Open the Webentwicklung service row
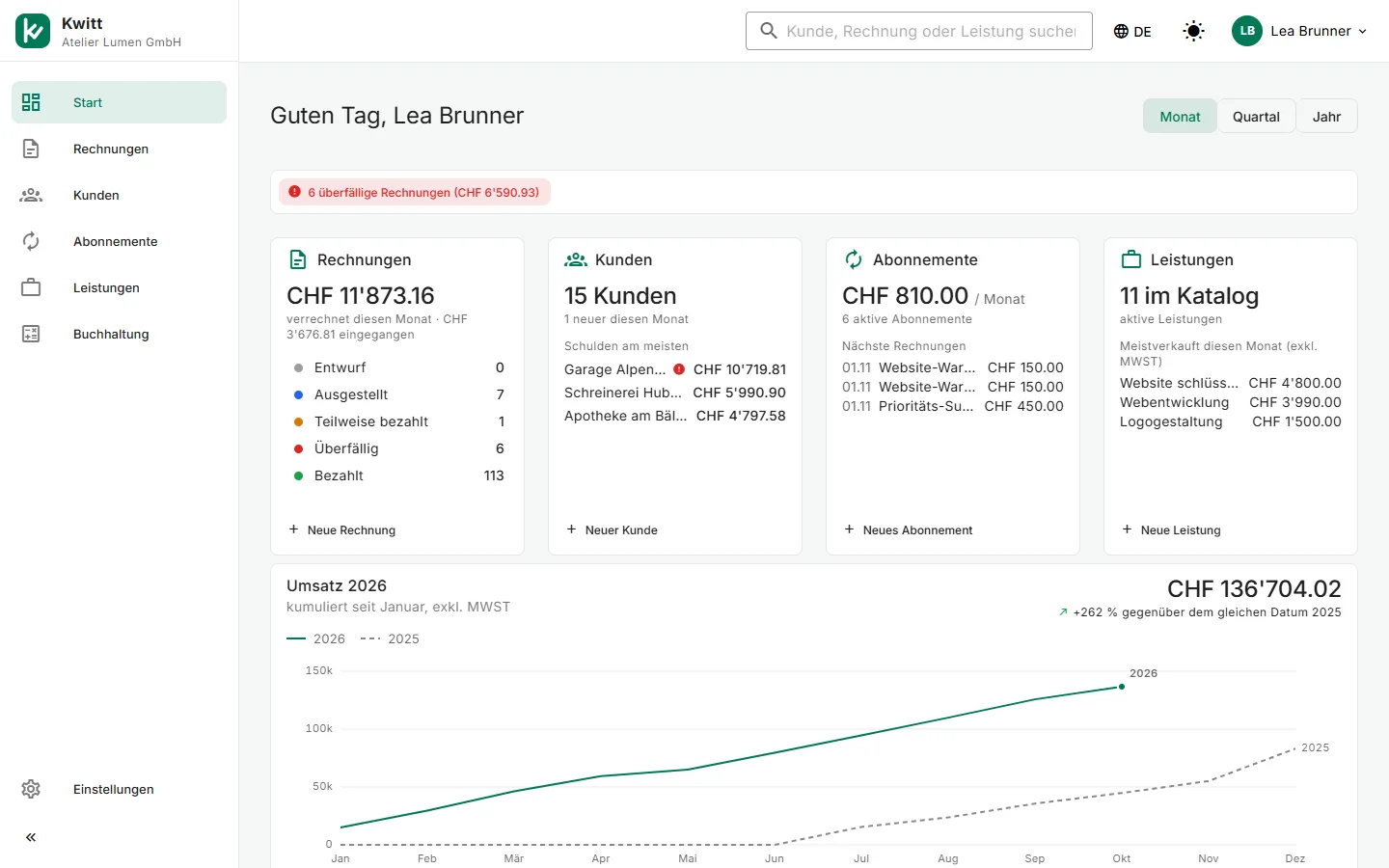This screenshot has width=1389, height=868. coord(1231,402)
